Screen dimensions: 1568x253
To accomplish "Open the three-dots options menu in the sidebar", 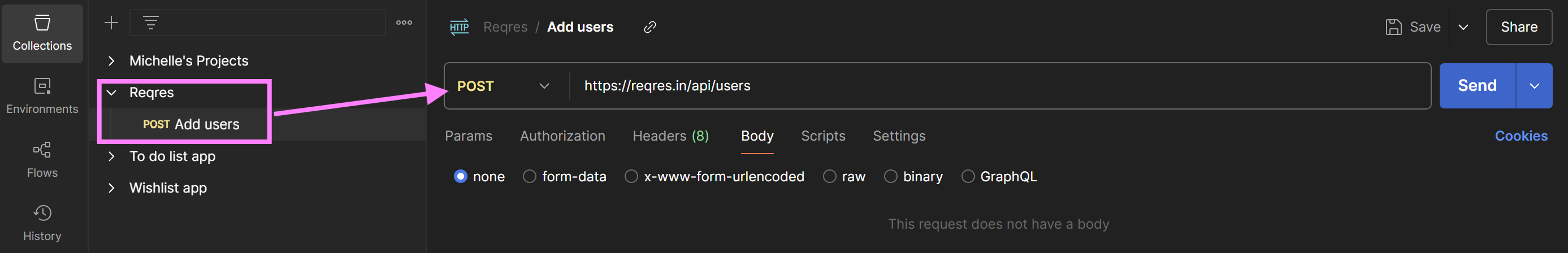I will 404,23.
